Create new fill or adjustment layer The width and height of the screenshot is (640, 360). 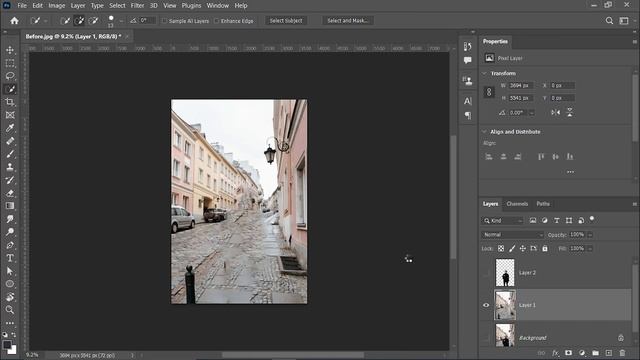[582, 353]
